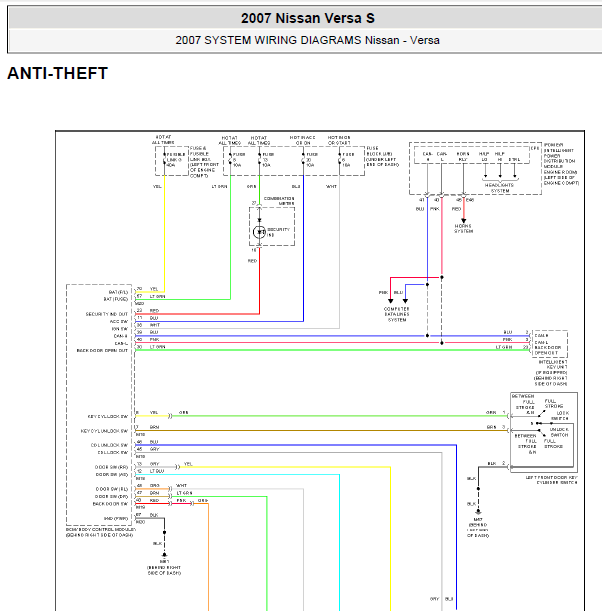Click the "FUSE 20 10A" fuse label

point(312,160)
